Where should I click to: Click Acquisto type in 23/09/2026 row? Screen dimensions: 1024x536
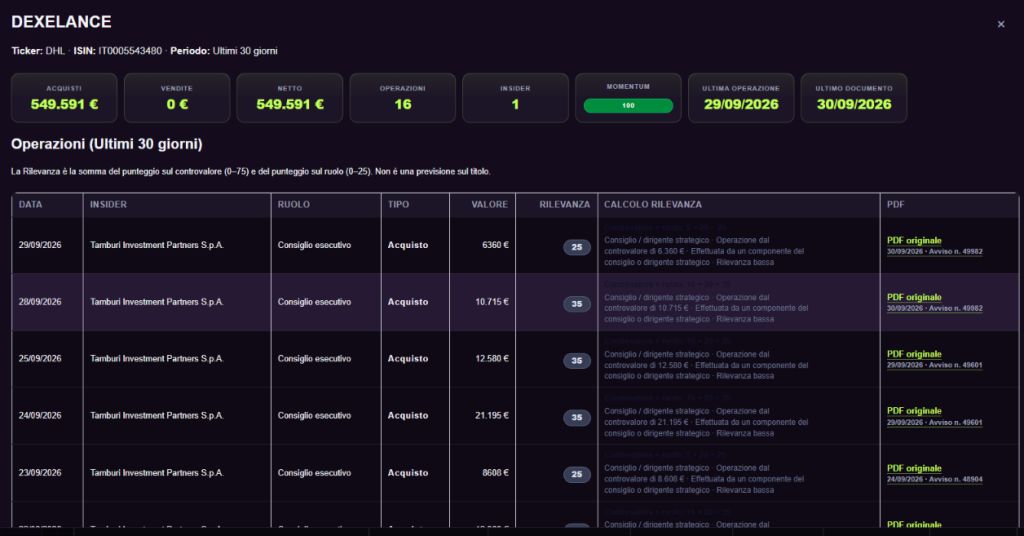coord(408,473)
